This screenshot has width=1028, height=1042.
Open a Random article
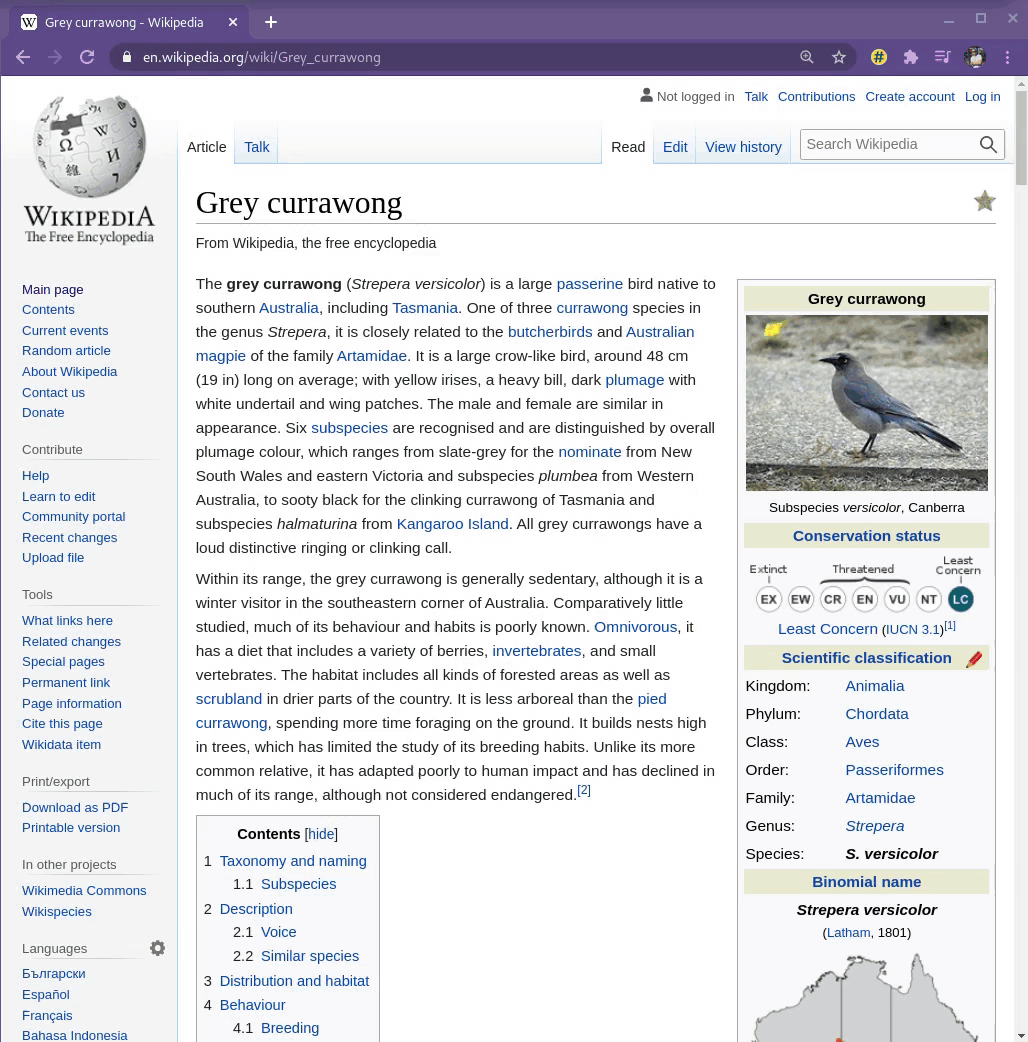point(66,350)
